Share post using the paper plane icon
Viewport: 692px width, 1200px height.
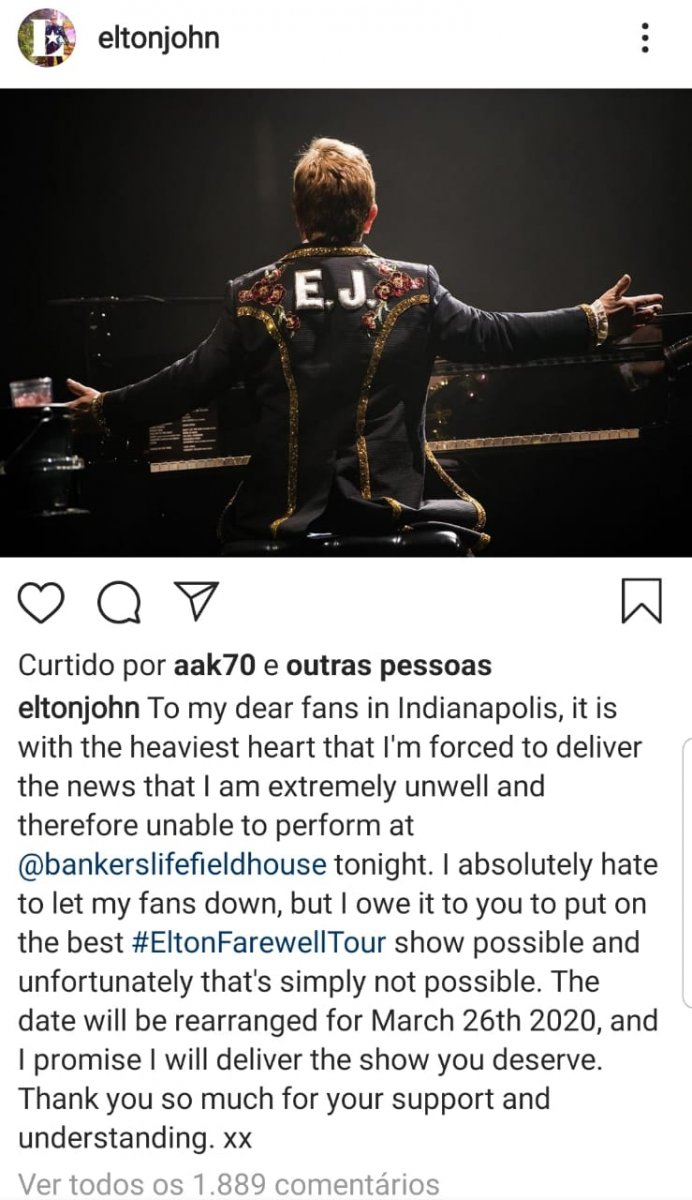click(196, 600)
